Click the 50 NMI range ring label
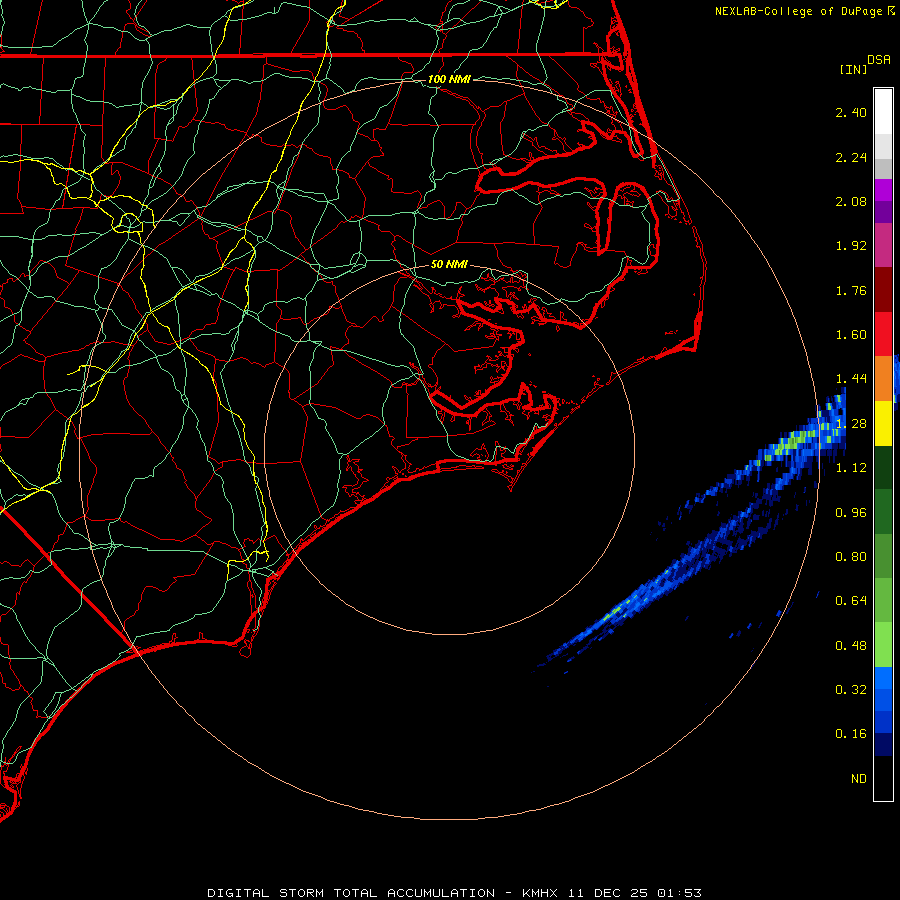Image resolution: width=900 pixels, height=900 pixels. coord(449,264)
